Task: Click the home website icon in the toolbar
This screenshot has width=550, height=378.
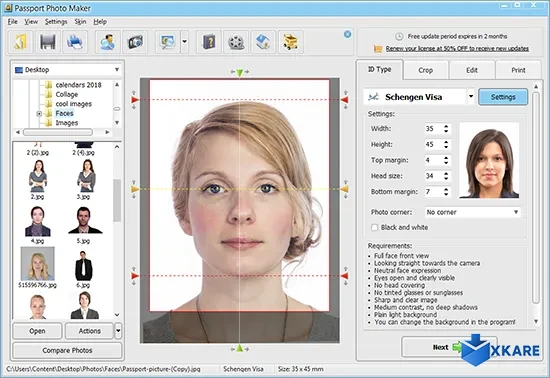Action: click(263, 42)
